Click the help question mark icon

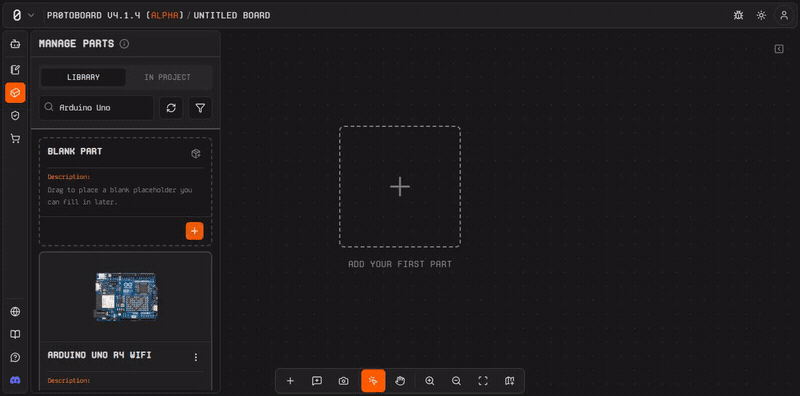15,357
